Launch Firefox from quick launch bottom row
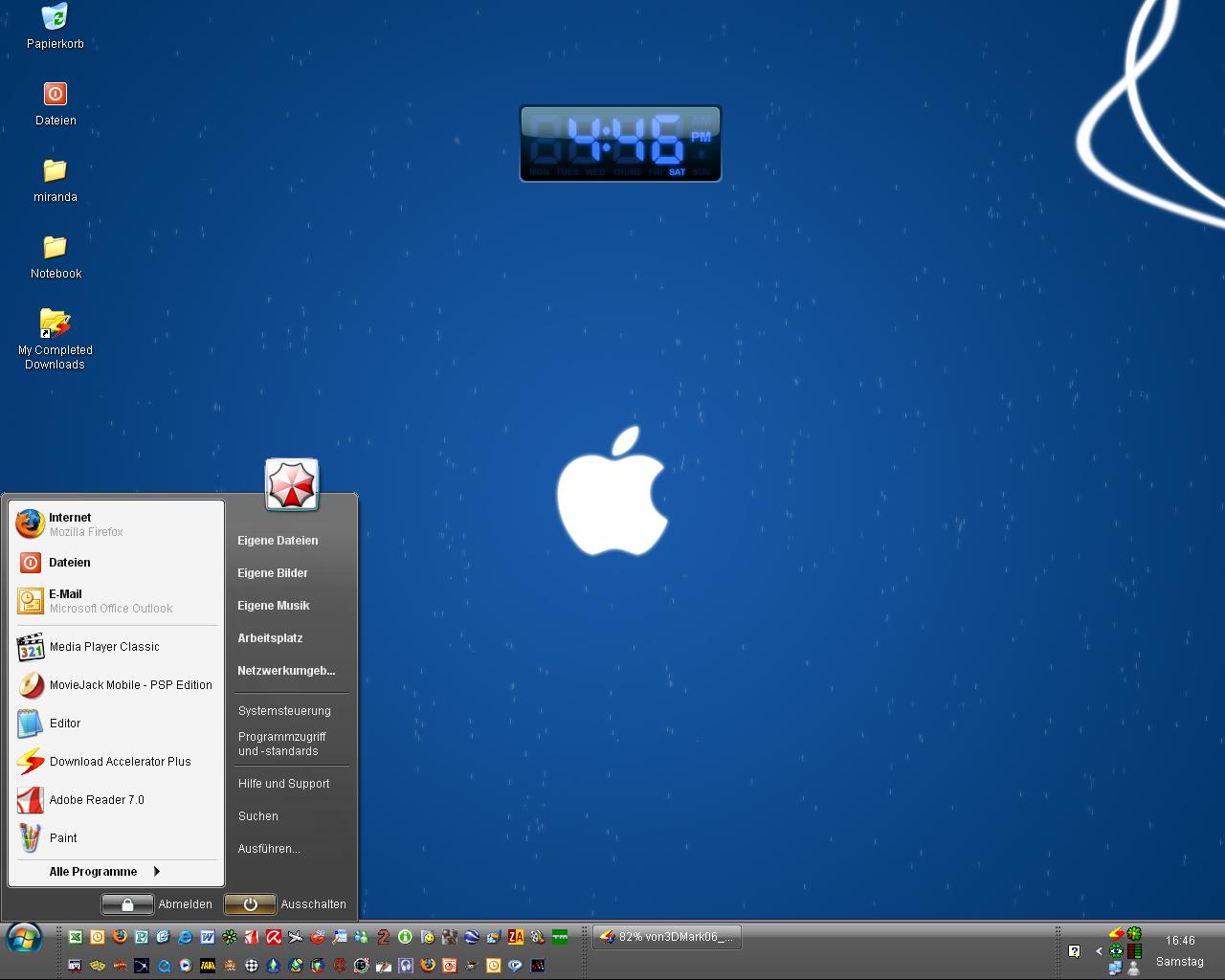 pyautogui.click(x=428, y=966)
